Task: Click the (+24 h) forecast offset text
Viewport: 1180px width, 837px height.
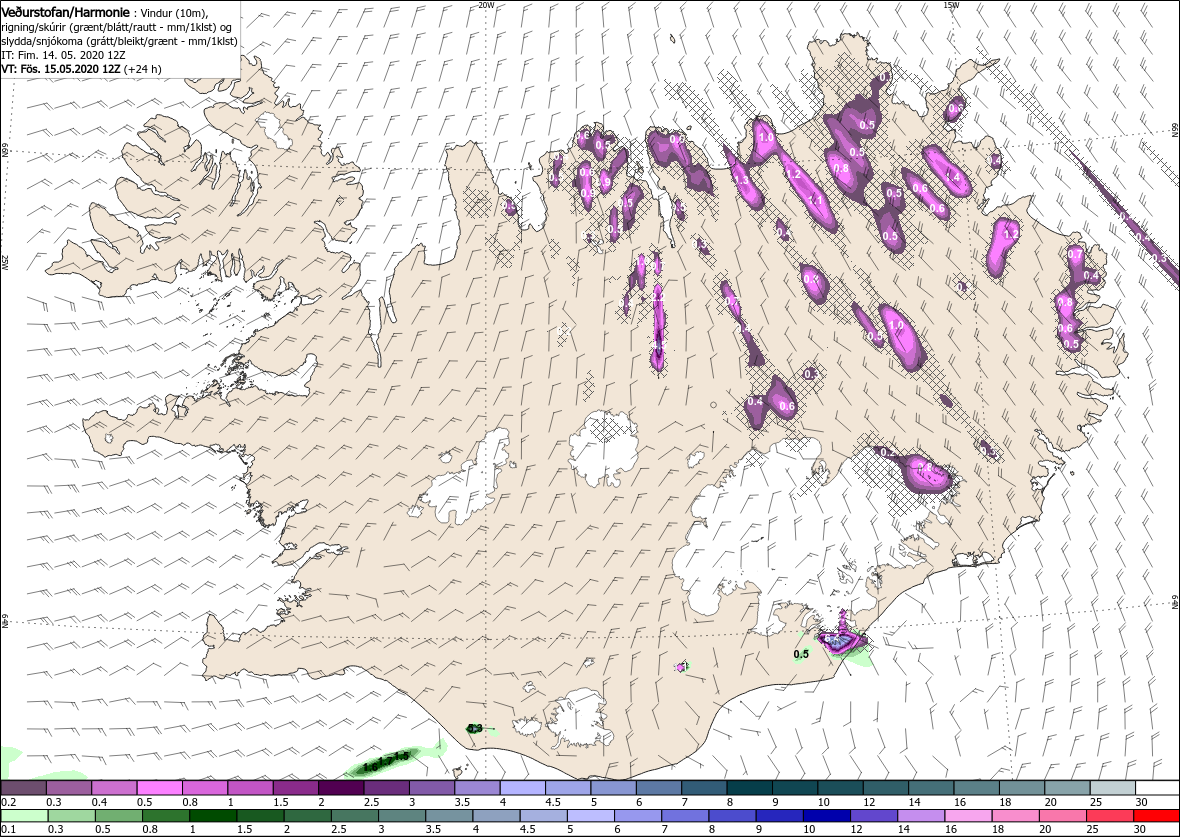Action: point(143,68)
